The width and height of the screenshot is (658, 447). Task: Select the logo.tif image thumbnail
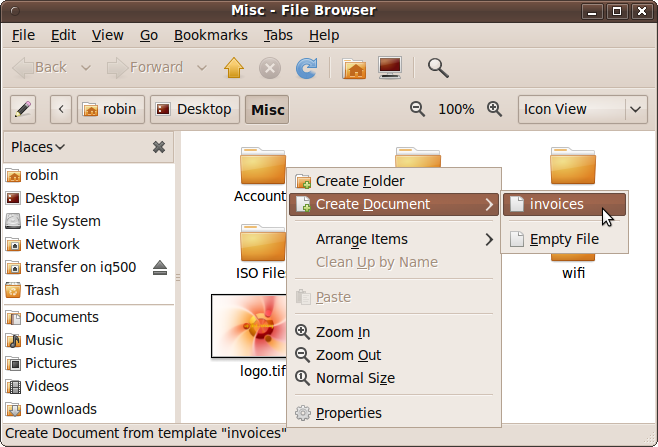249,326
